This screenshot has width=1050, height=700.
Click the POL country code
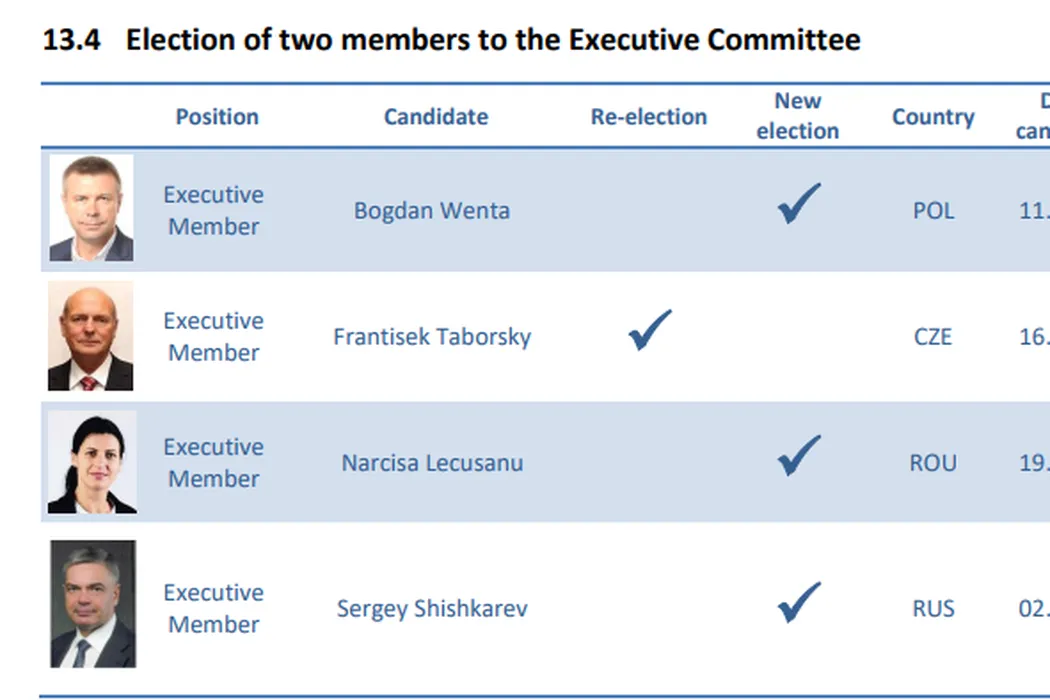tap(933, 211)
